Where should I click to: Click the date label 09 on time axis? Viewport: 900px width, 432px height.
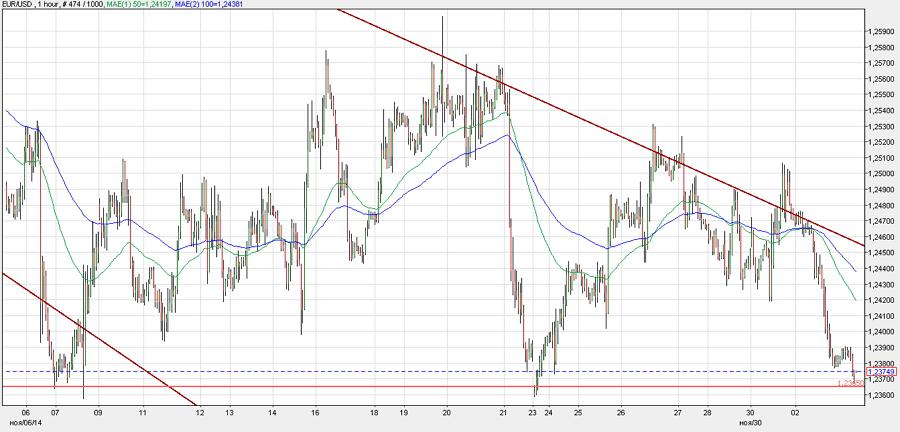coord(98,412)
